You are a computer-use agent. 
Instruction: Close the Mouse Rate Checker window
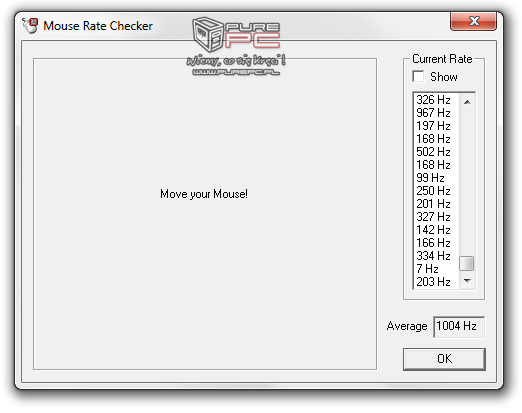click(473, 21)
